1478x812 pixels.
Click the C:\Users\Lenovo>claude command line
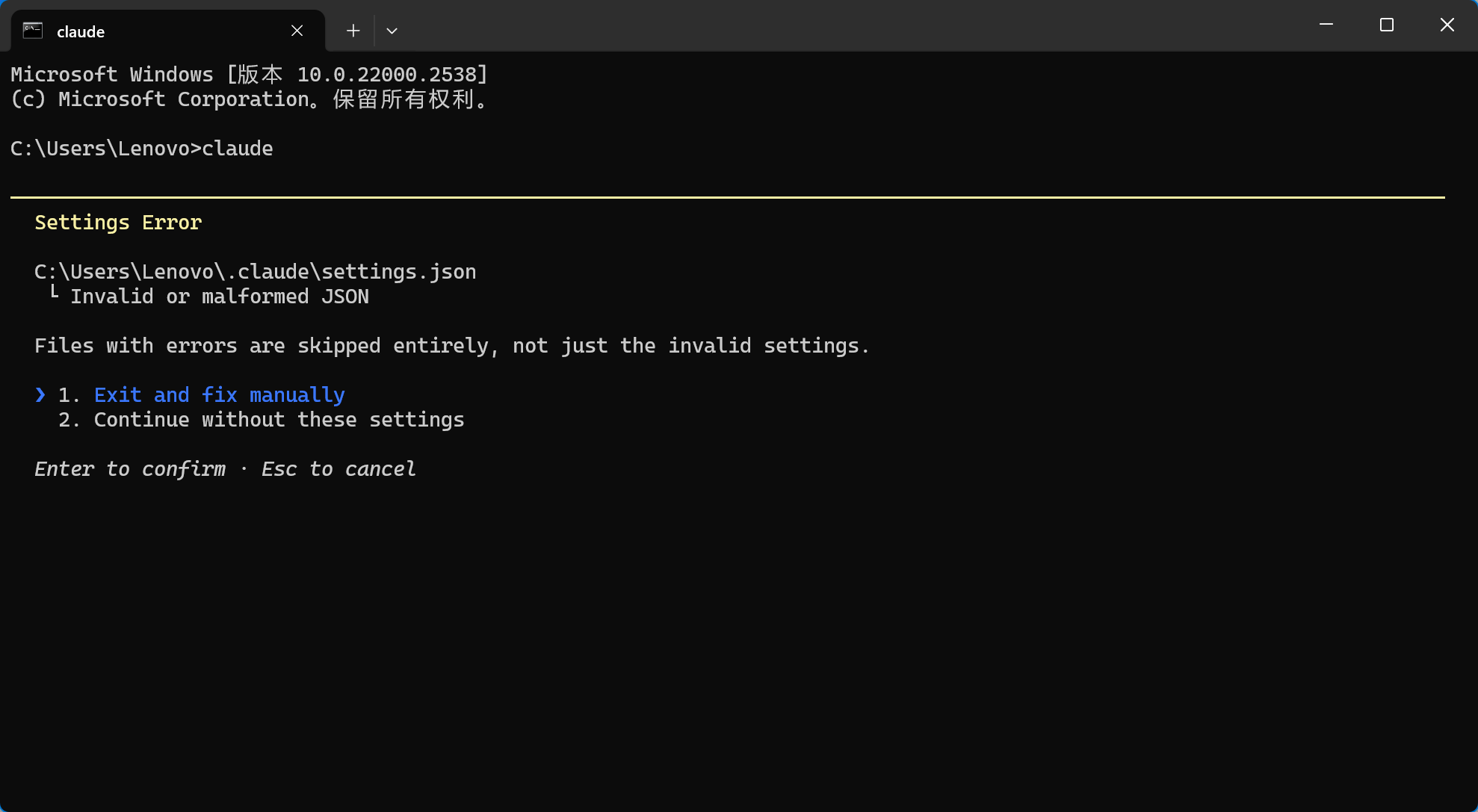pyautogui.click(x=142, y=148)
